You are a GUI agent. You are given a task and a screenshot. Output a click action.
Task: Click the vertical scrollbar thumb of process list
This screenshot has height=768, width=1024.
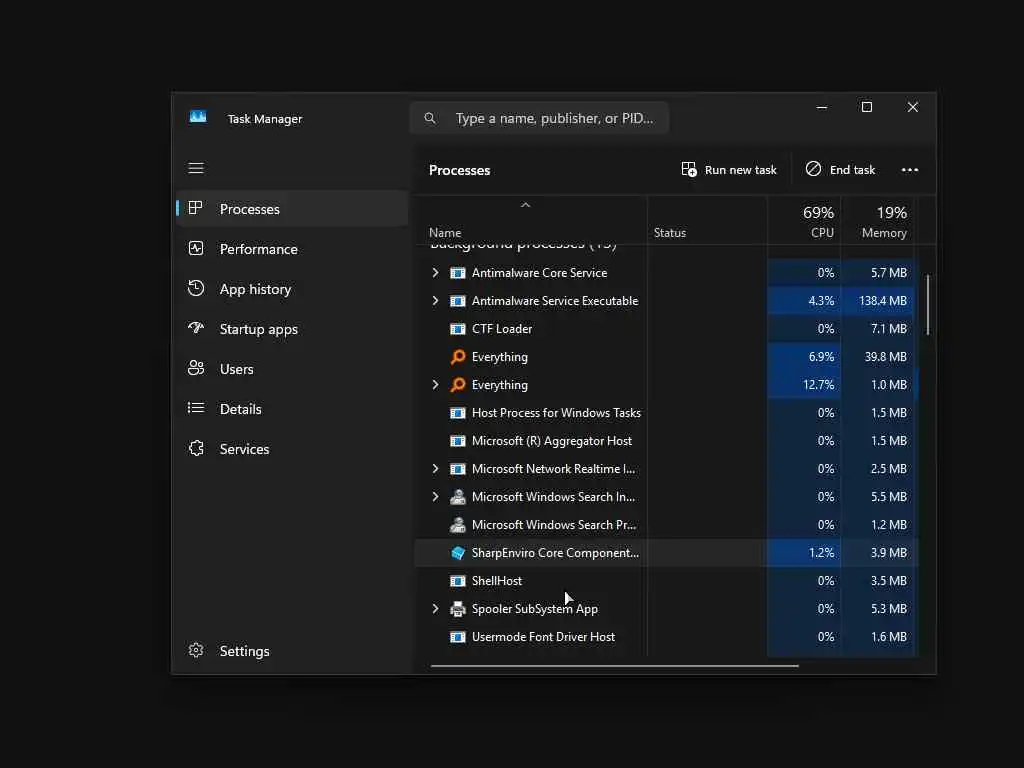tap(927, 305)
